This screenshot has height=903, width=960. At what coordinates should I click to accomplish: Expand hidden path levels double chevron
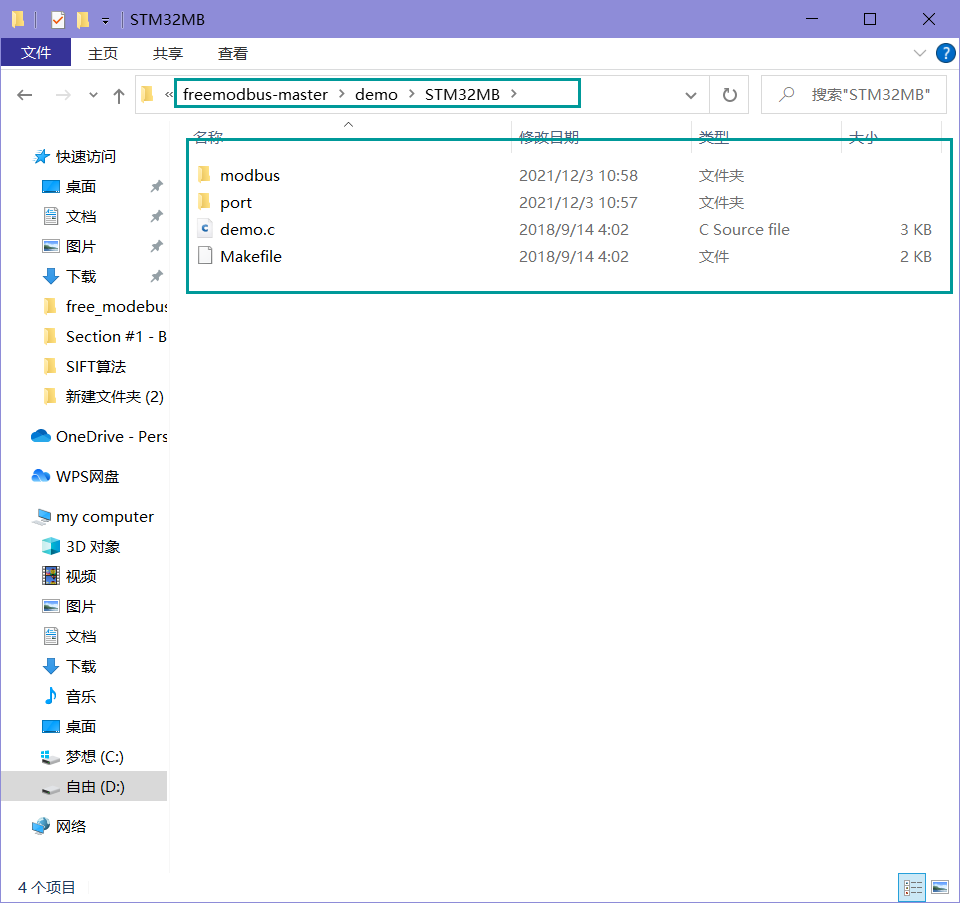168,94
